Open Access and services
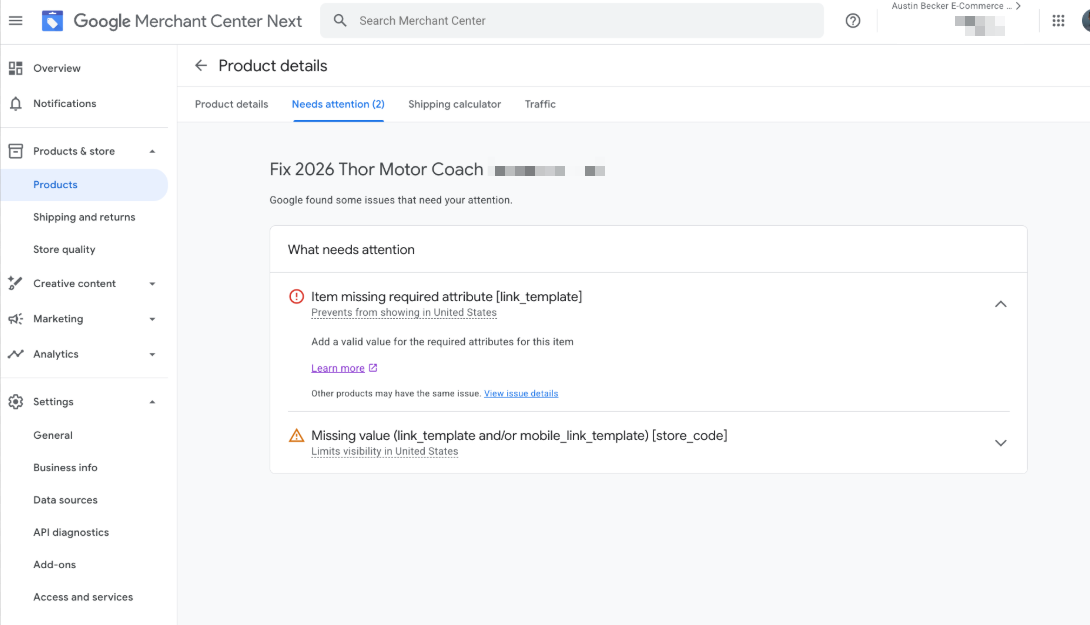Screen dimensions: 1090x625 (x=84, y=597)
